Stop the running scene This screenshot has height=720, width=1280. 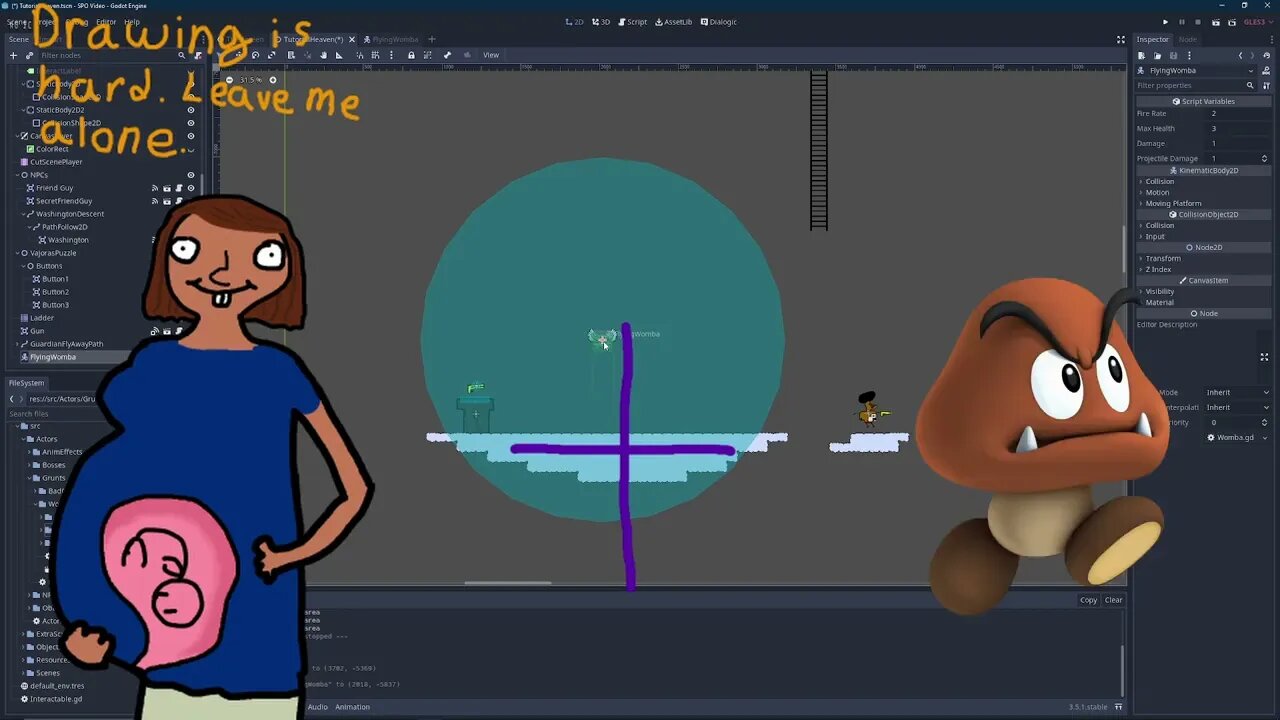click(x=1199, y=21)
